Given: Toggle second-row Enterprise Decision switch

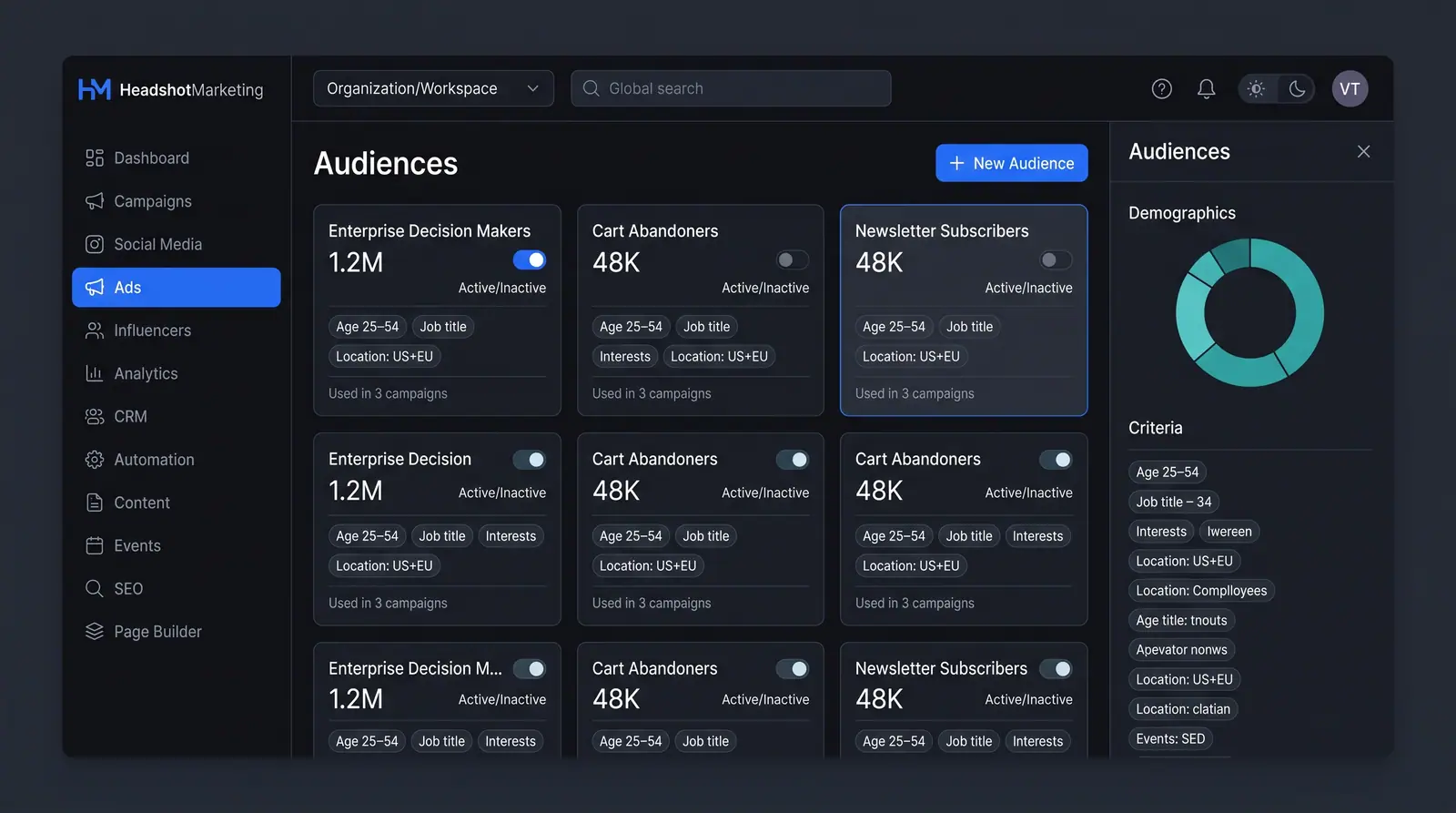Looking at the screenshot, I should click(x=530, y=460).
